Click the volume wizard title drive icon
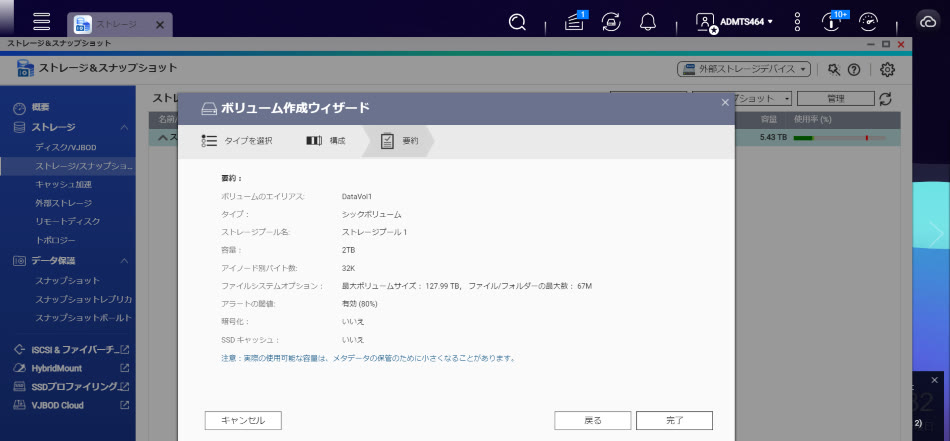The image size is (950, 441). 209,109
